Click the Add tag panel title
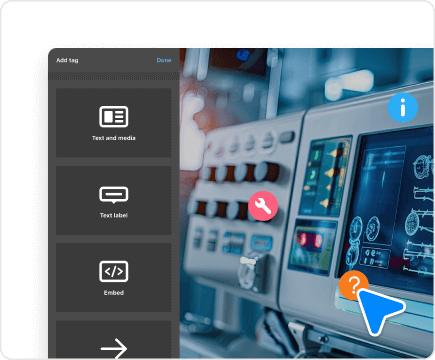The width and height of the screenshot is (435, 360). pyautogui.click(x=67, y=60)
